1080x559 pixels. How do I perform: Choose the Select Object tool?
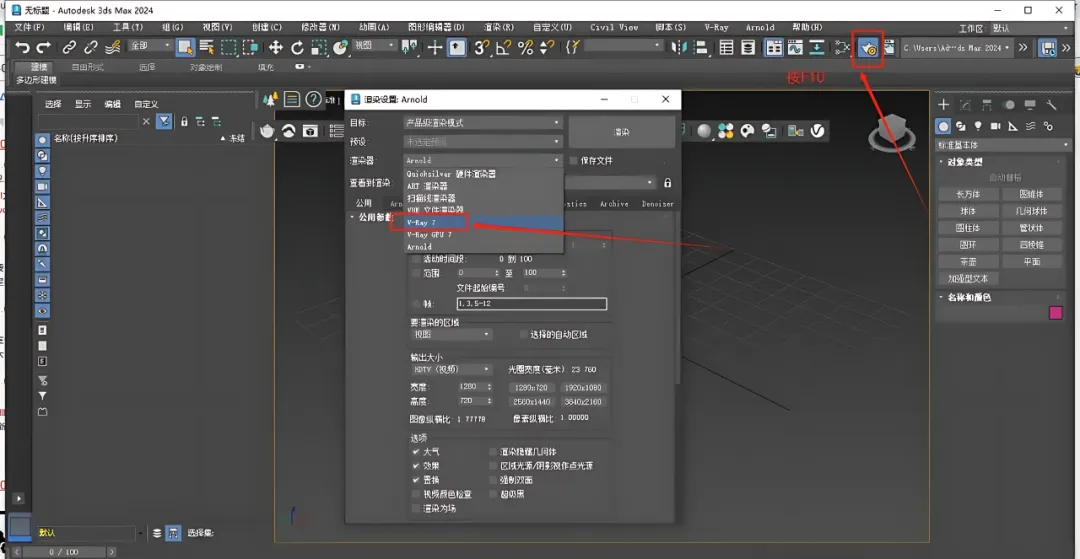(x=185, y=48)
